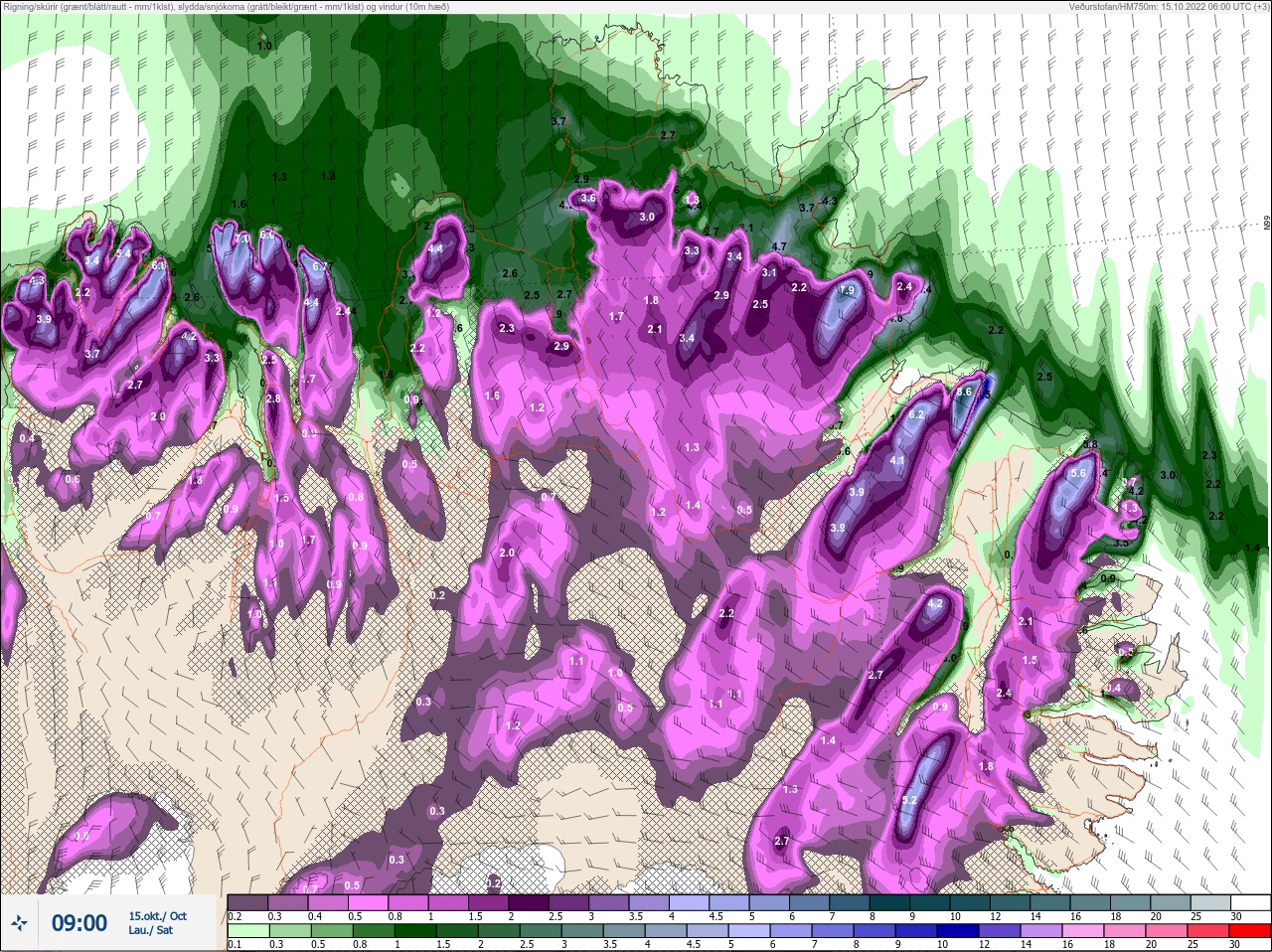Click the weekday label 'Lau./ Sat'

tap(149, 930)
